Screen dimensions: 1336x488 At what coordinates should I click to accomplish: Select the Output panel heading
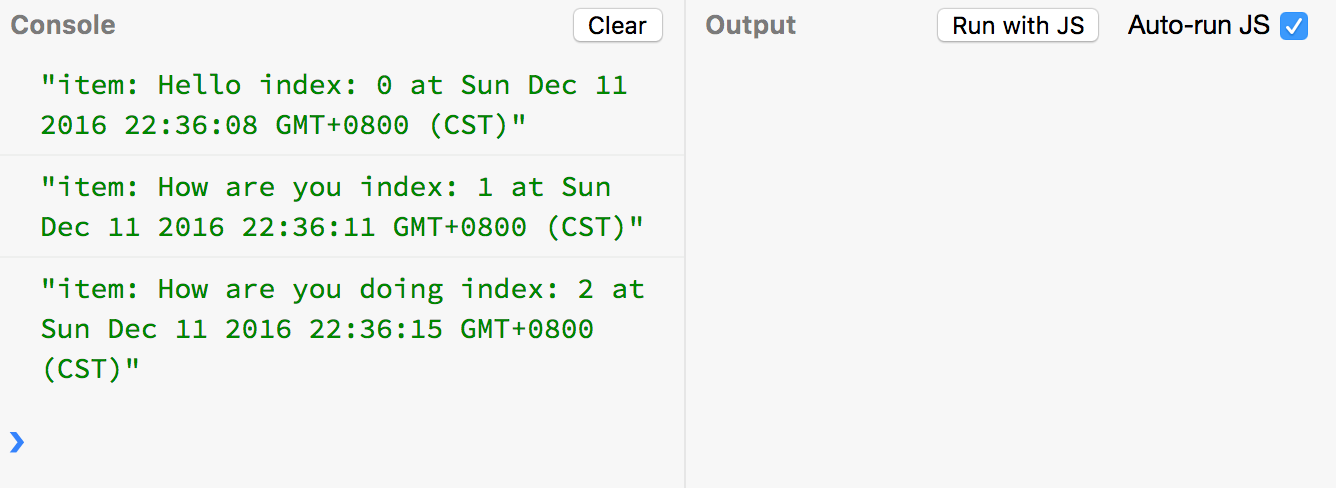click(751, 26)
